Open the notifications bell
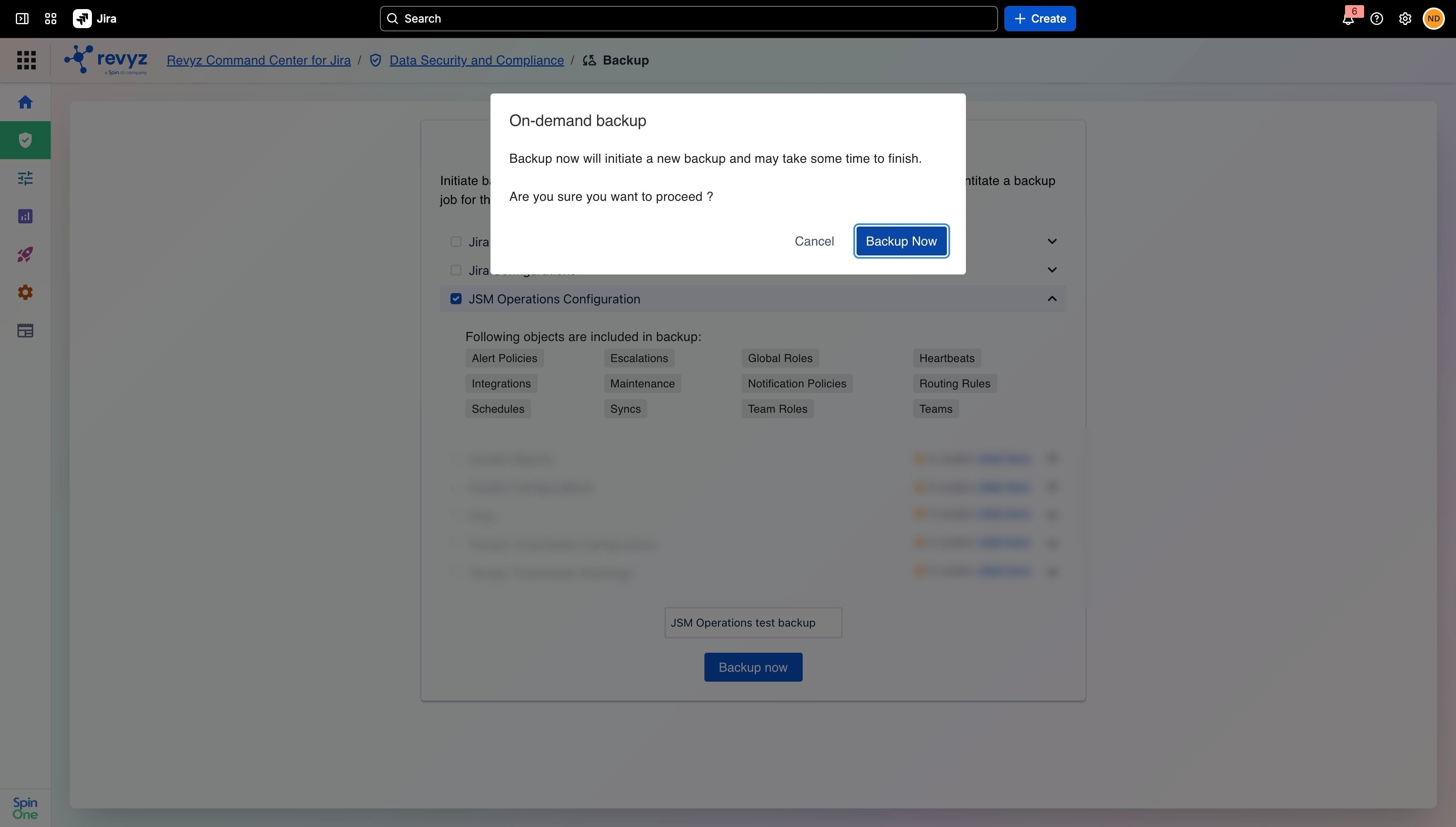Screen dimensions: 1456x827 point(1348,19)
